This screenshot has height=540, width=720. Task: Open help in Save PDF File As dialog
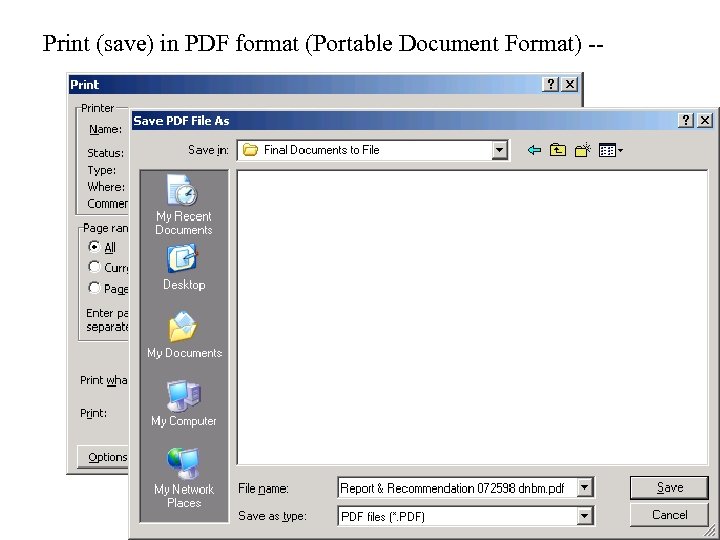(686, 120)
